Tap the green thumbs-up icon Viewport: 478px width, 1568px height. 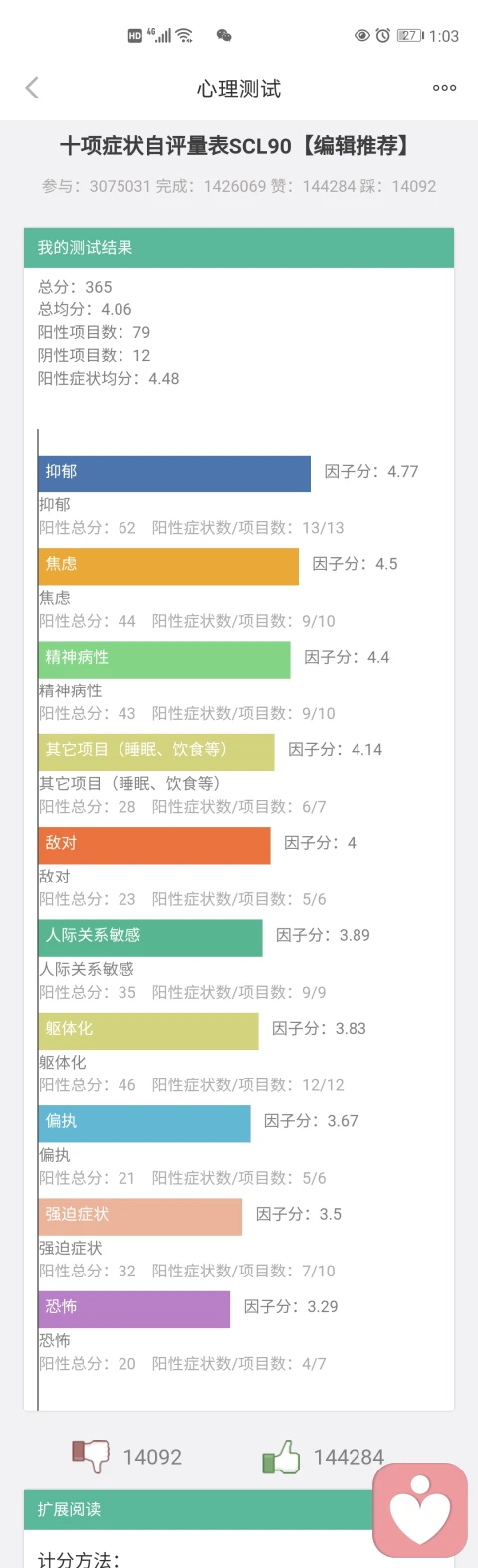[x=281, y=1456]
